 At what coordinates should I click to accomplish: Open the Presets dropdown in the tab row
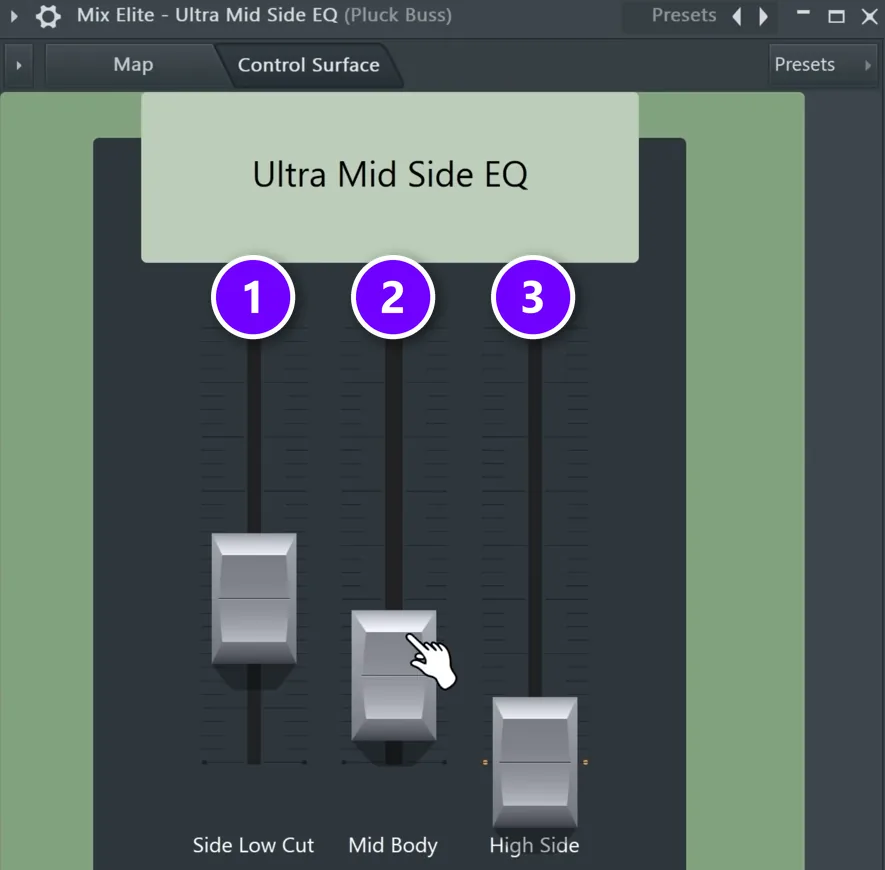[x=823, y=64]
